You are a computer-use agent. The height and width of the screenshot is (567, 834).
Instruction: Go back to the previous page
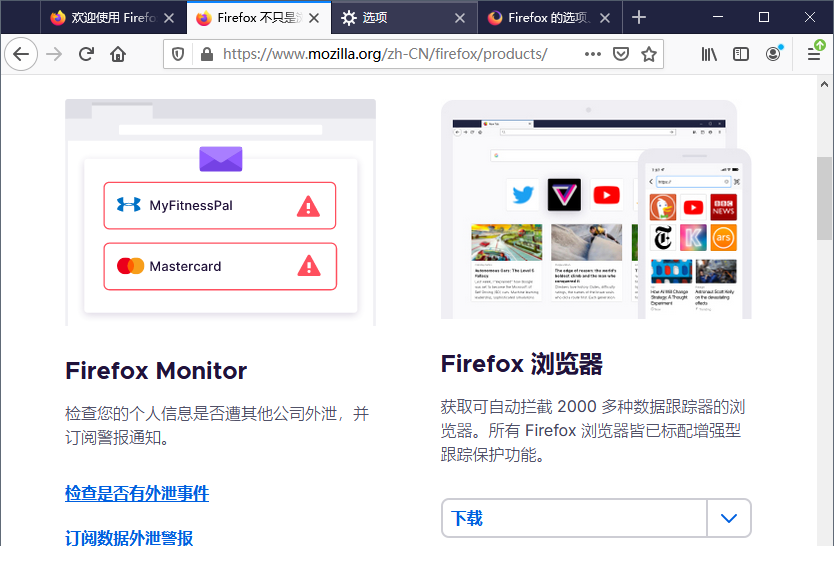21,54
